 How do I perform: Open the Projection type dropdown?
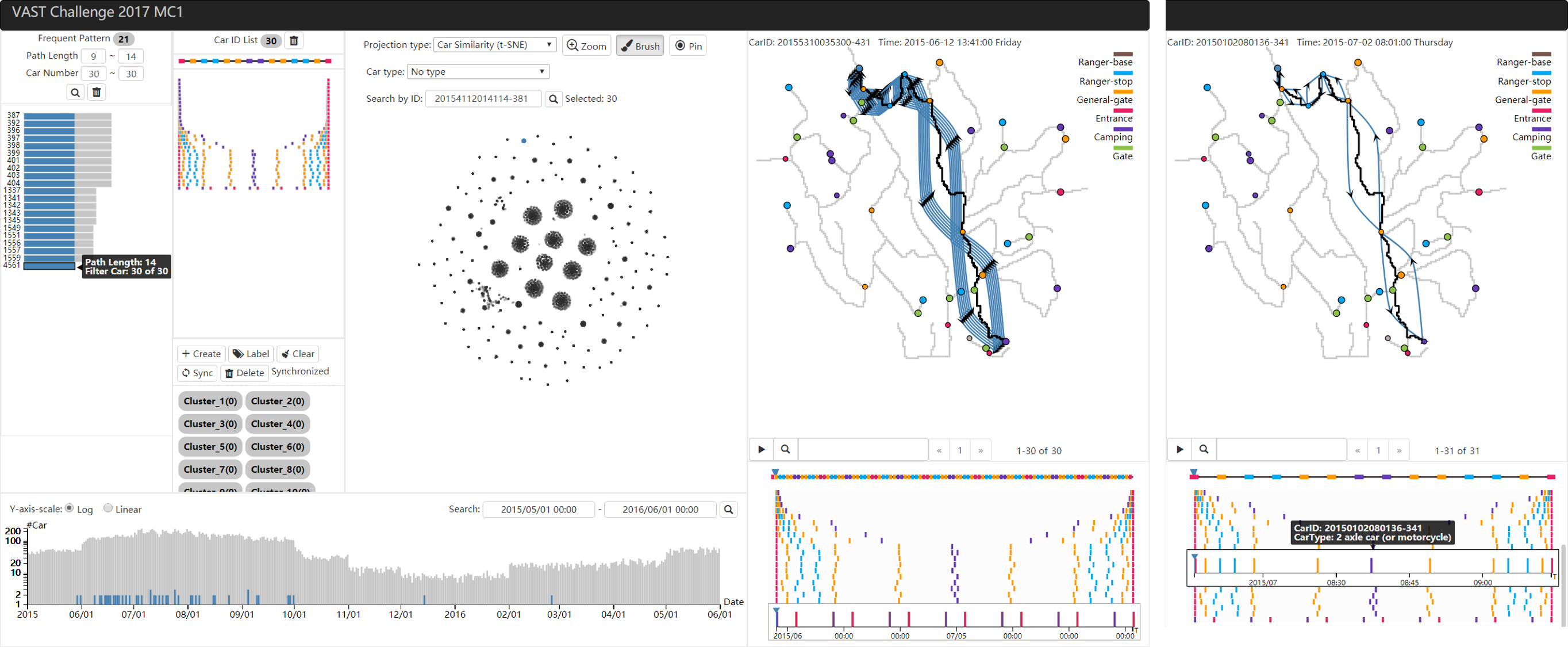coord(495,44)
